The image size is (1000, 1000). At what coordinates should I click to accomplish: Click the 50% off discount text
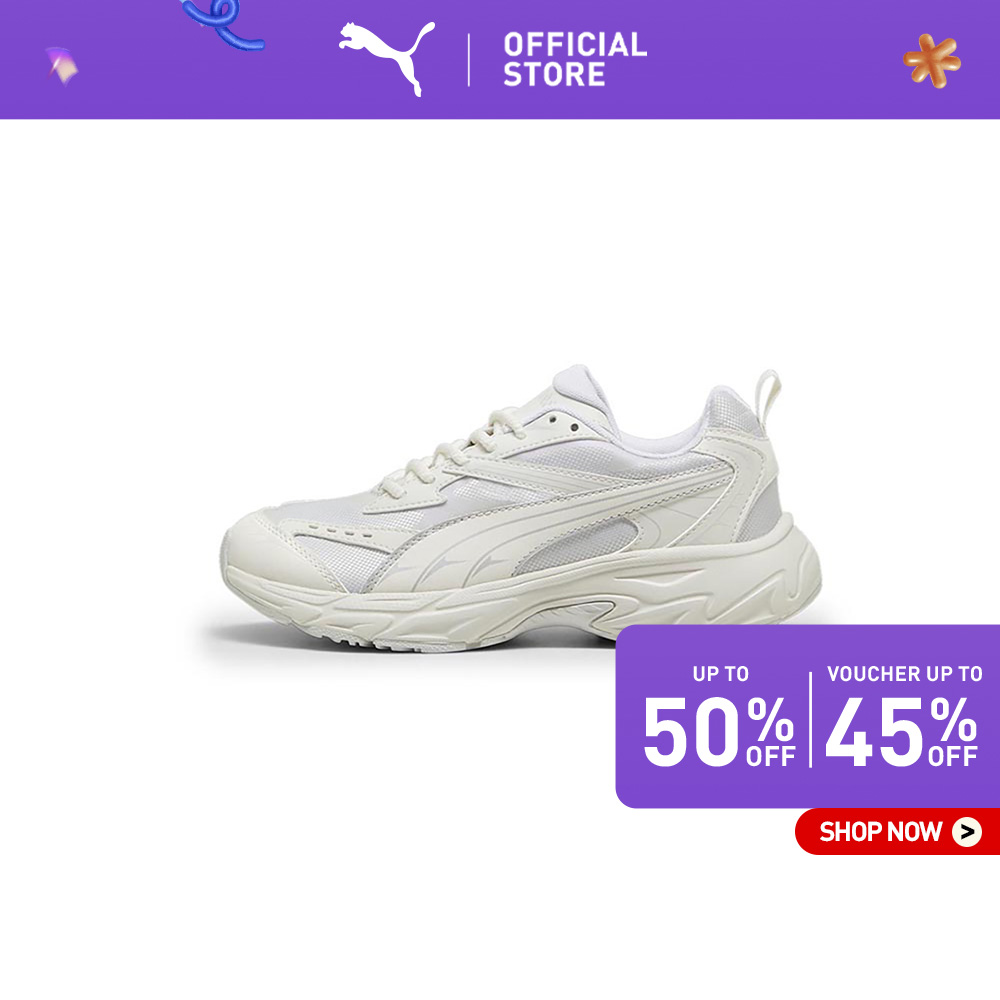[719, 732]
